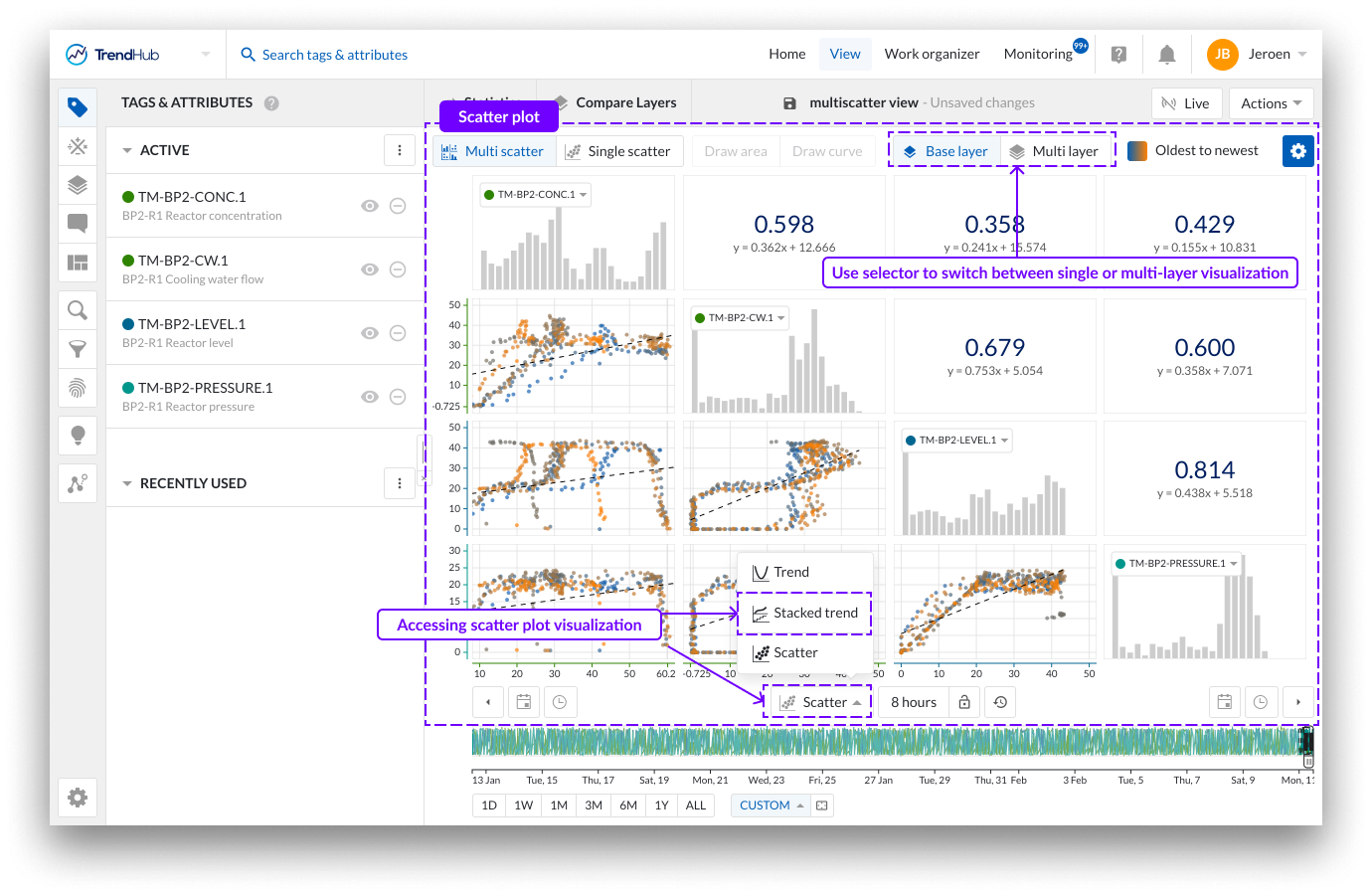Screen dimensions: 1372x895
Task: Click the Search tags & attributes field
Action: coord(334,55)
